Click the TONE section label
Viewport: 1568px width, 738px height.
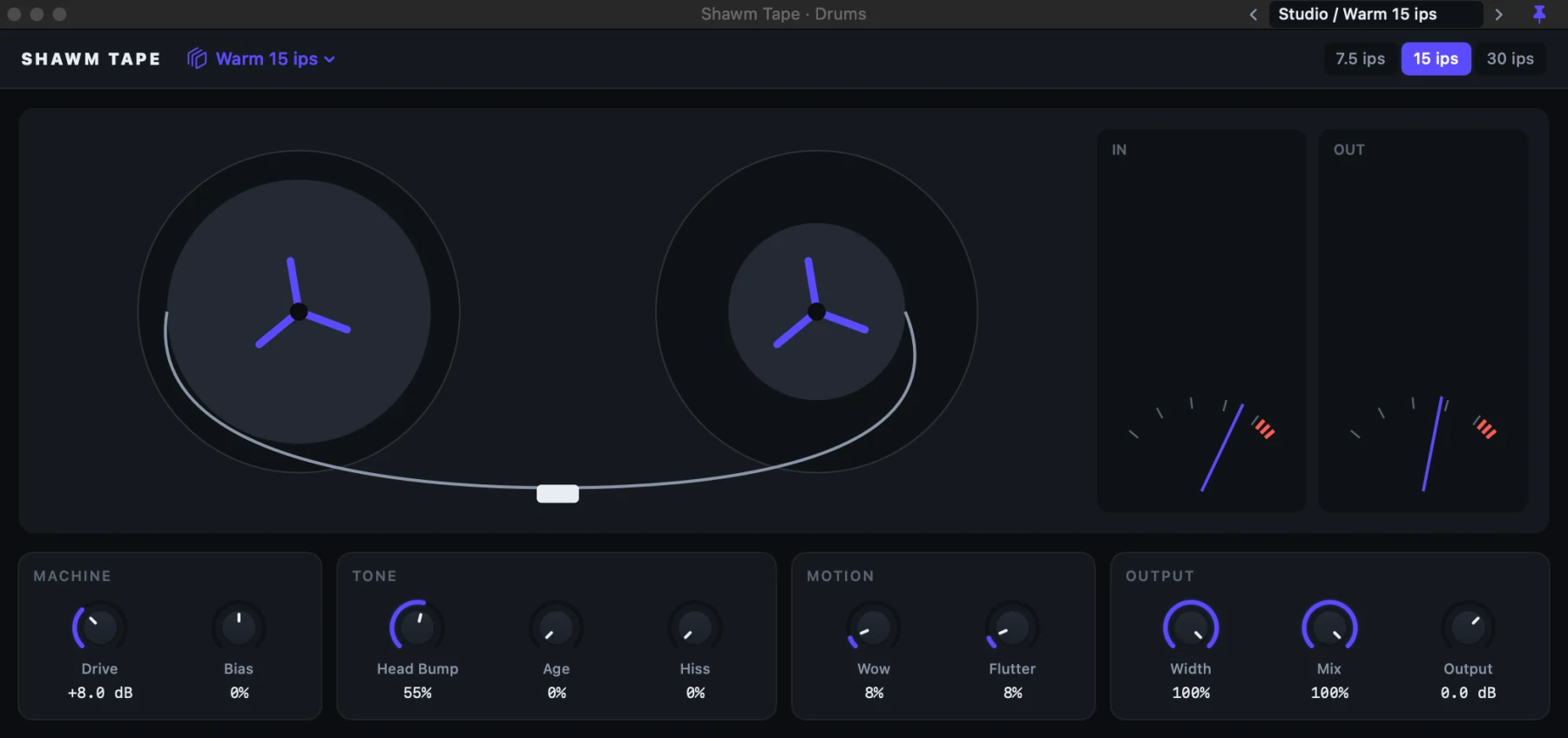click(375, 576)
